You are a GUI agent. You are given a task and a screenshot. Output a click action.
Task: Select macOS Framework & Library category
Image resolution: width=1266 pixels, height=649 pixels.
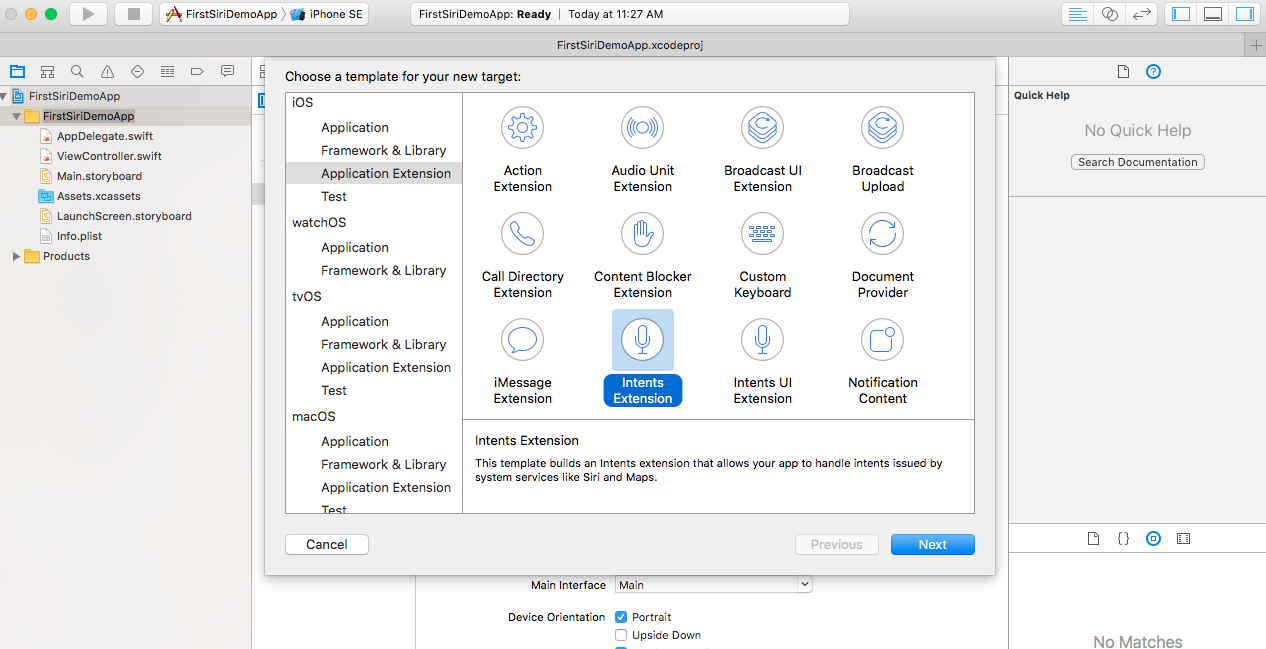[384, 464]
